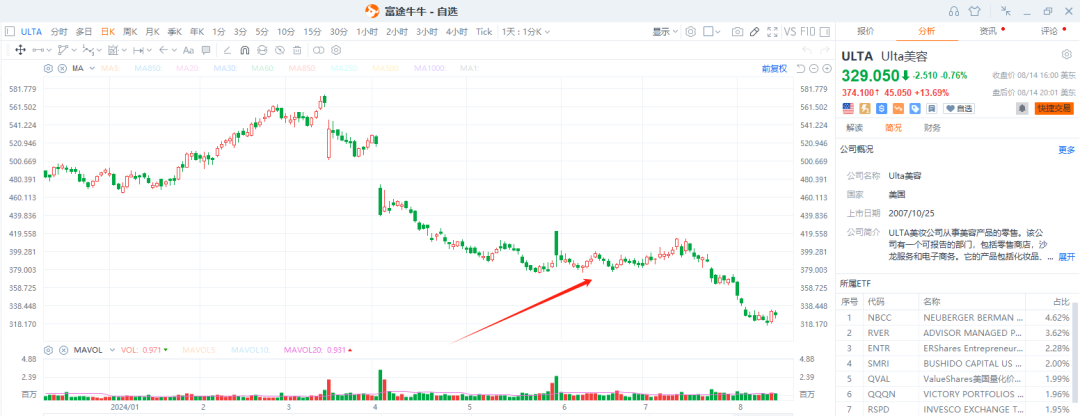
Task: Remove MAVOL indicator with the X icon
Action: pos(62,350)
